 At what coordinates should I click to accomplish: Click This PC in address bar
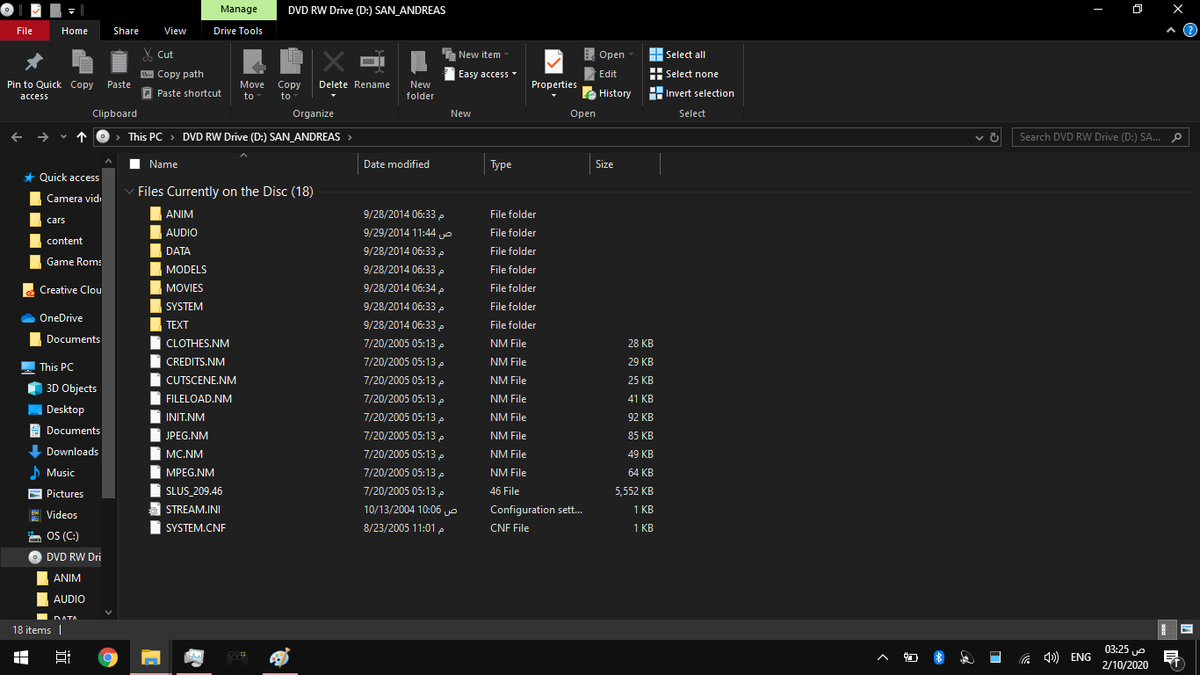tap(145, 137)
